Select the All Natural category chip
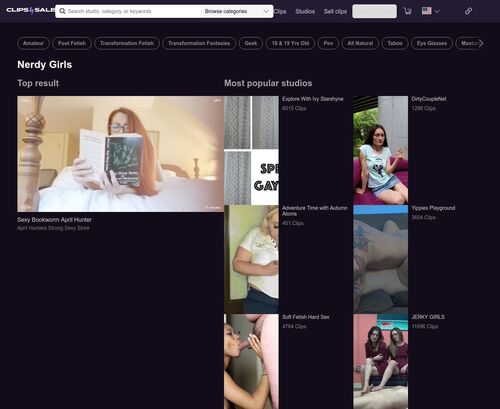The image size is (500, 409). [360, 43]
